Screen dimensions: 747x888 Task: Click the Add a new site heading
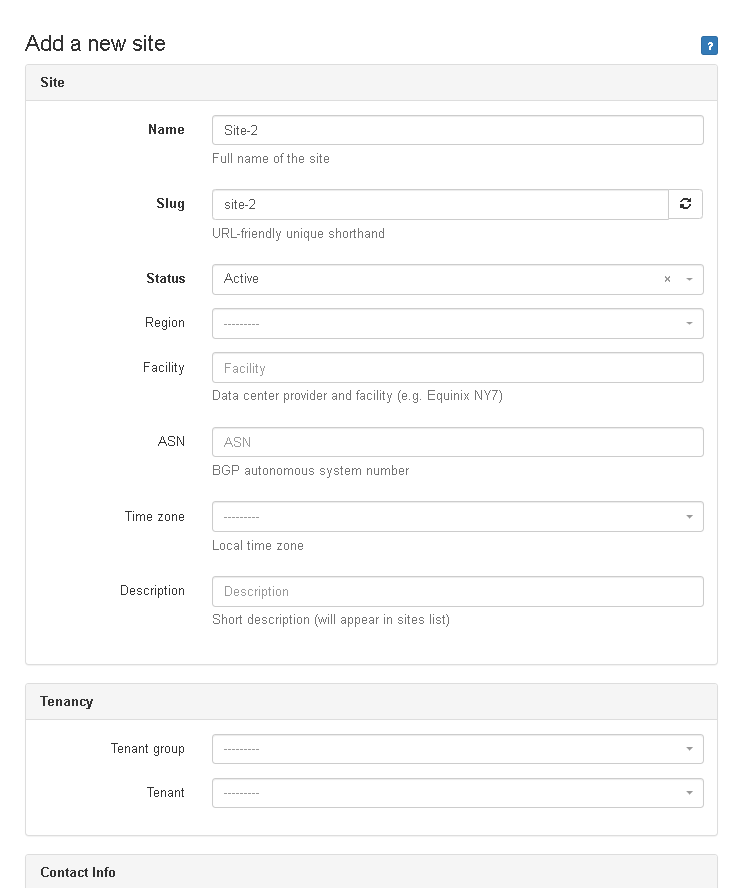point(95,44)
